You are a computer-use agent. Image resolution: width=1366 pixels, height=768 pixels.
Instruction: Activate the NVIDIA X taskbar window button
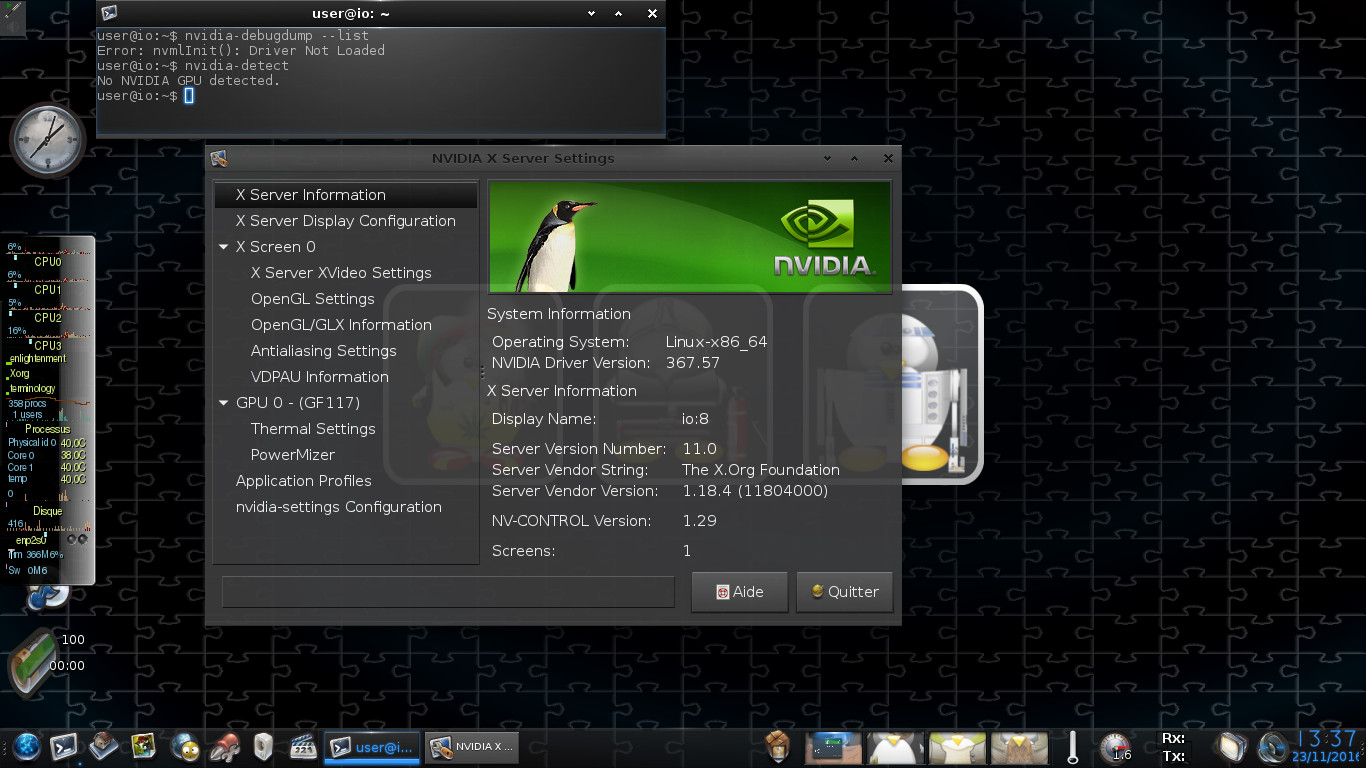coord(471,747)
